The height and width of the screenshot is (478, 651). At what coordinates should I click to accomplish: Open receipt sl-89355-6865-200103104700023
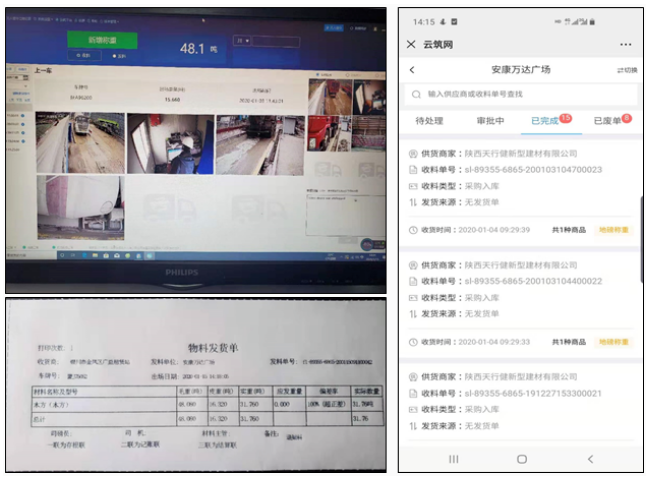pyautogui.click(x=533, y=169)
